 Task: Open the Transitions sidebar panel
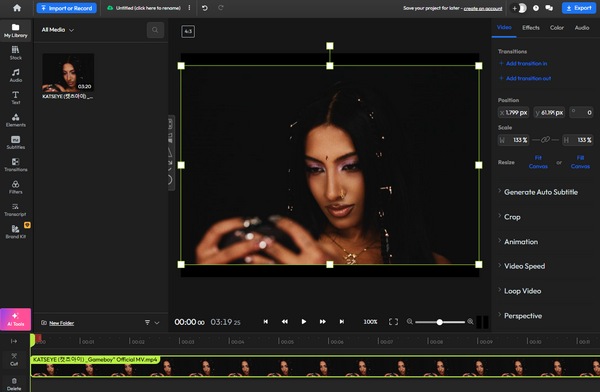pyautogui.click(x=16, y=165)
